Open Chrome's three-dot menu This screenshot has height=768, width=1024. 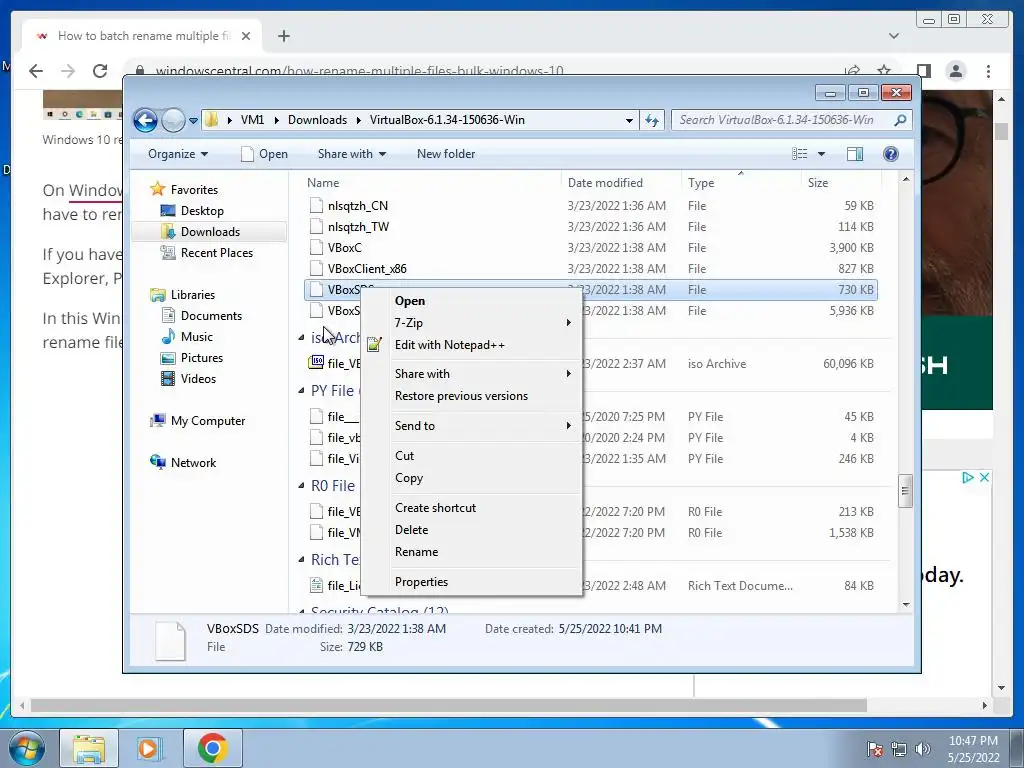[x=988, y=71]
